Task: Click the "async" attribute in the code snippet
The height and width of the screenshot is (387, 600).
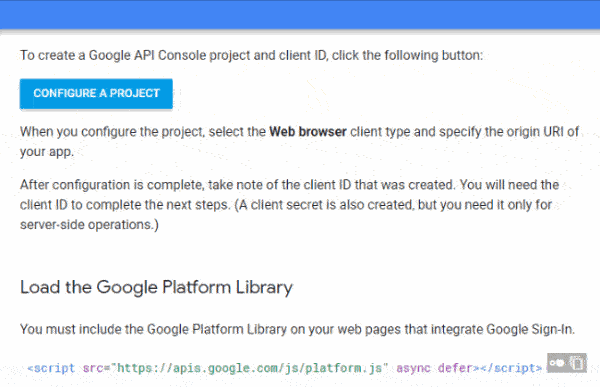Action: (x=413, y=368)
